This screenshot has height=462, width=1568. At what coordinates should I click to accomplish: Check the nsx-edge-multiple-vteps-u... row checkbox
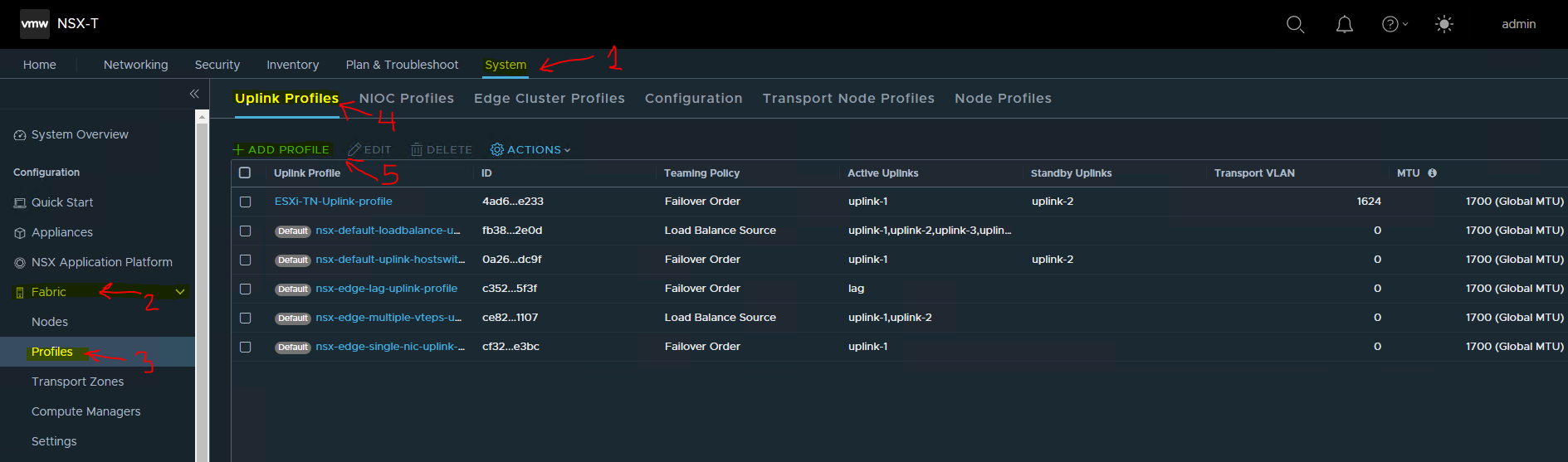click(x=245, y=318)
